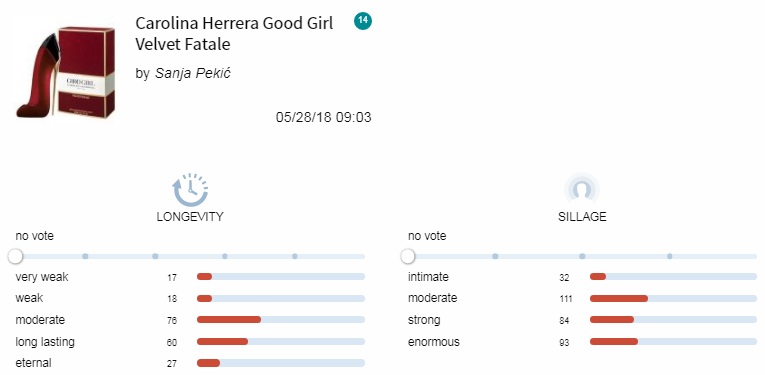Select the long lasting longevity bar
Image resolution: width=765 pixels, height=375 pixels.
[x=281, y=341]
